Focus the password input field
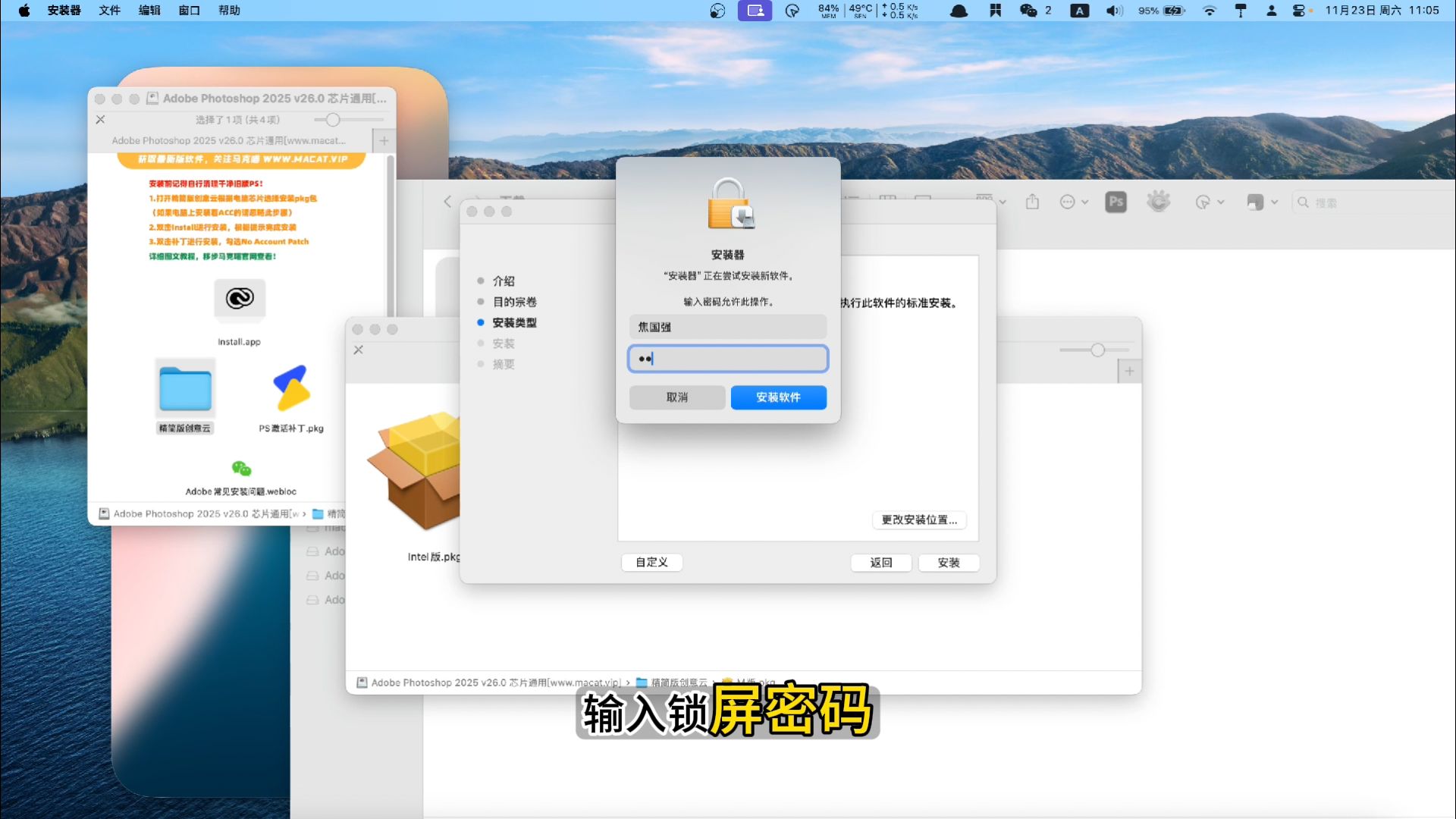Viewport: 1456px width, 819px height. (728, 359)
